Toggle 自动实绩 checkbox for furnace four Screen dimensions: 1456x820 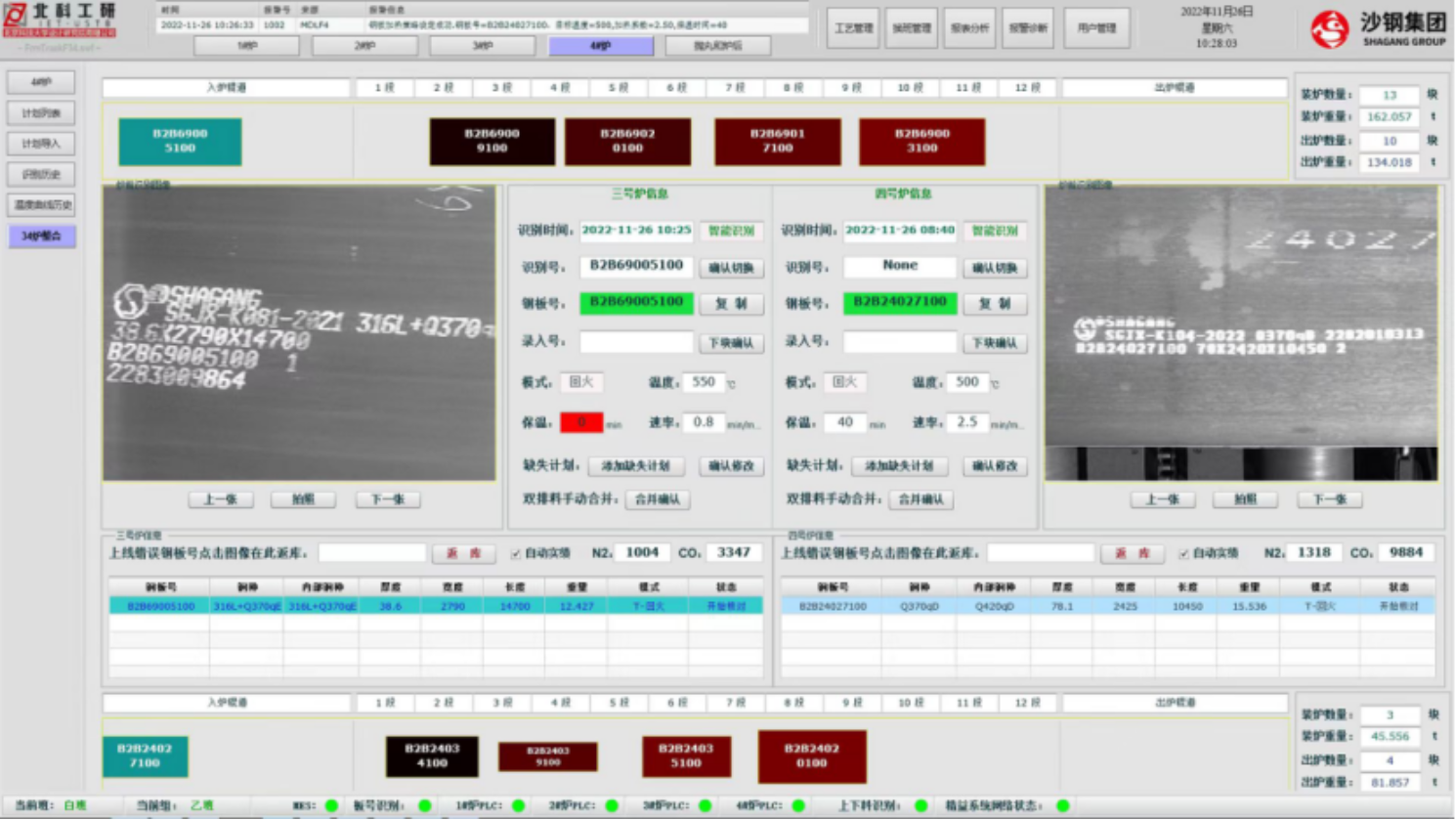[1183, 553]
